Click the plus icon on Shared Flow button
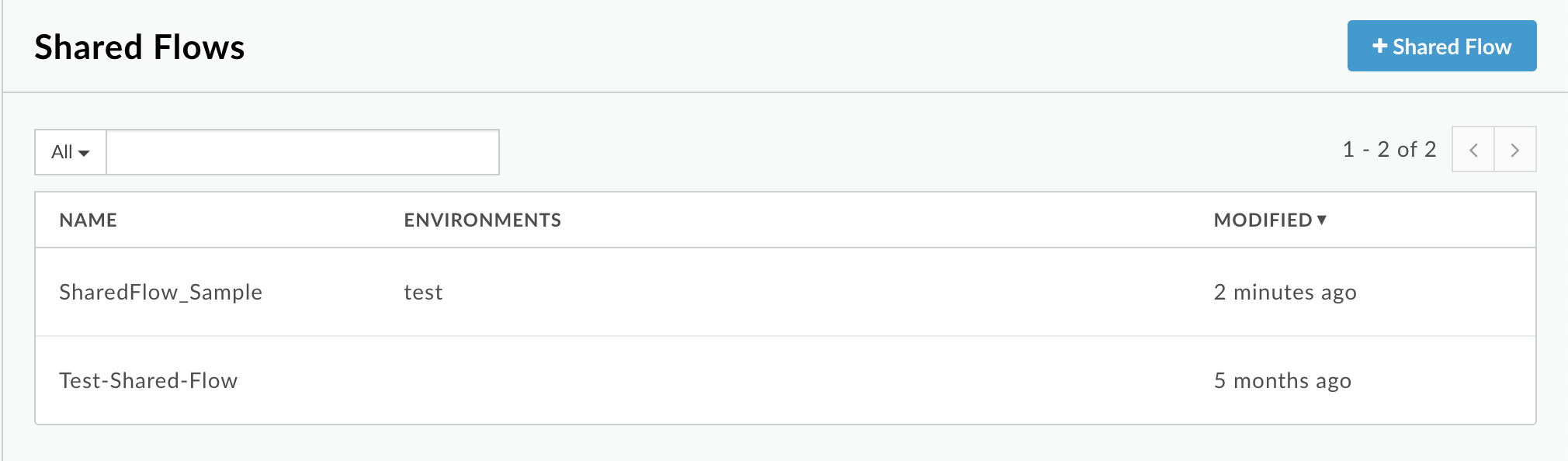The image size is (1568, 461). tap(1379, 47)
